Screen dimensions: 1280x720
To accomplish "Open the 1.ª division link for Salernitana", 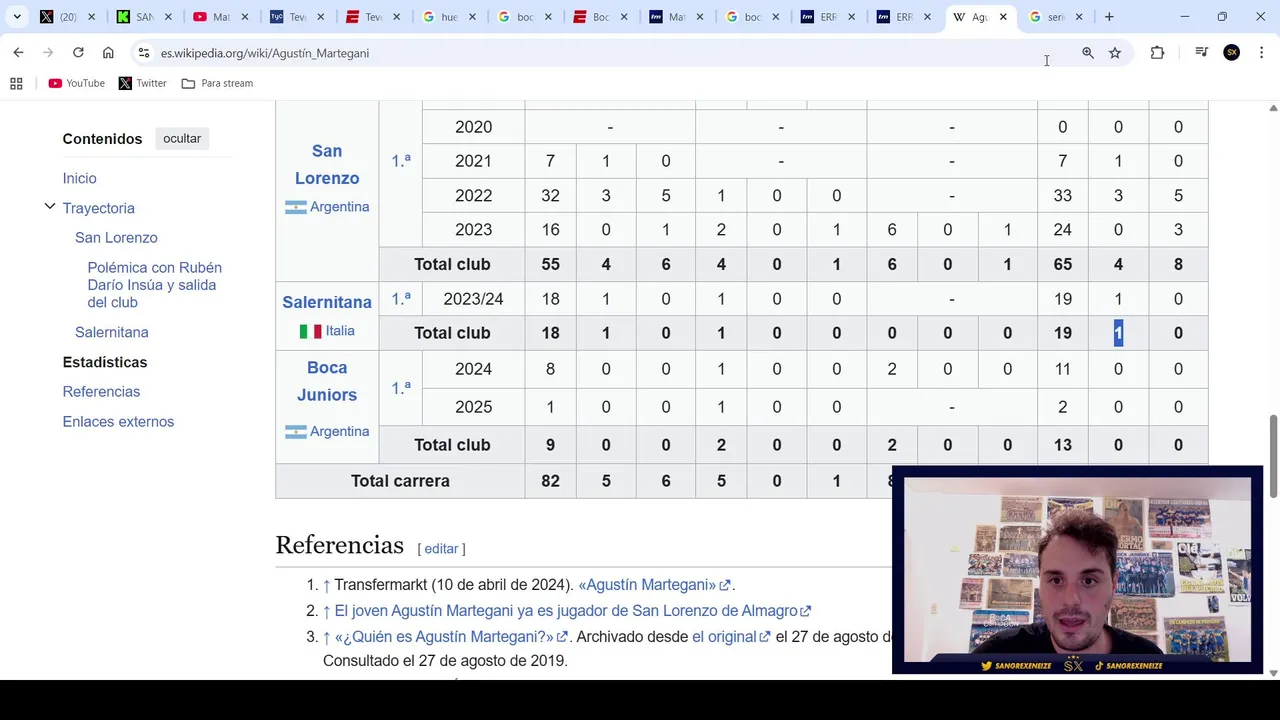I will pos(401,298).
